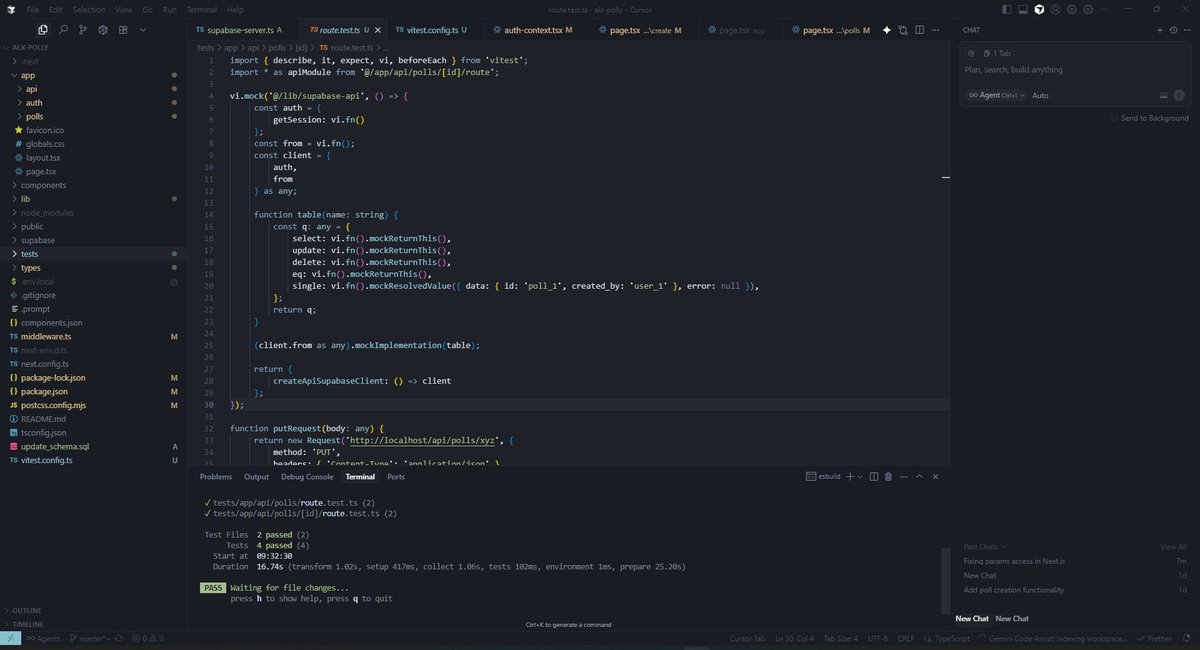Add a new terminal with plus icon
Image resolution: width=1200 pixels, height=650 pixels.
click(x=849, y=477)
